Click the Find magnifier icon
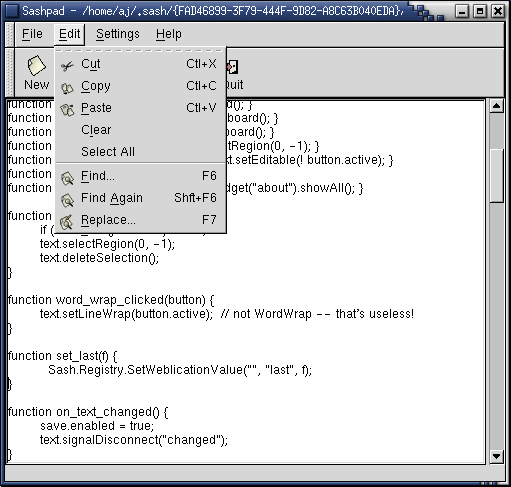Screen dimensions: 511x487 [x=67, y=178]
